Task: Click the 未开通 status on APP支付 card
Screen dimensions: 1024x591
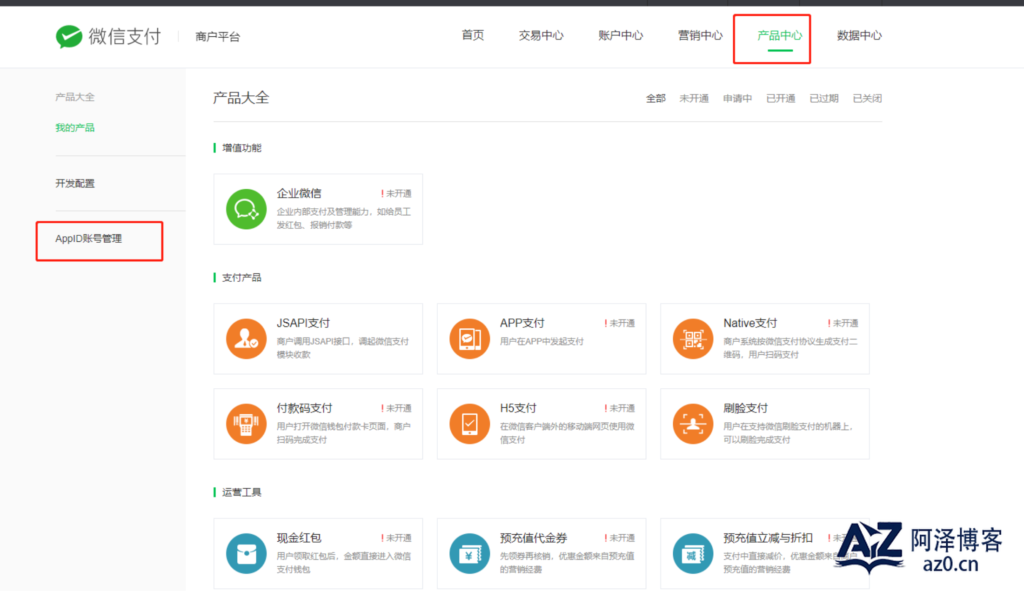Action: 620,323
